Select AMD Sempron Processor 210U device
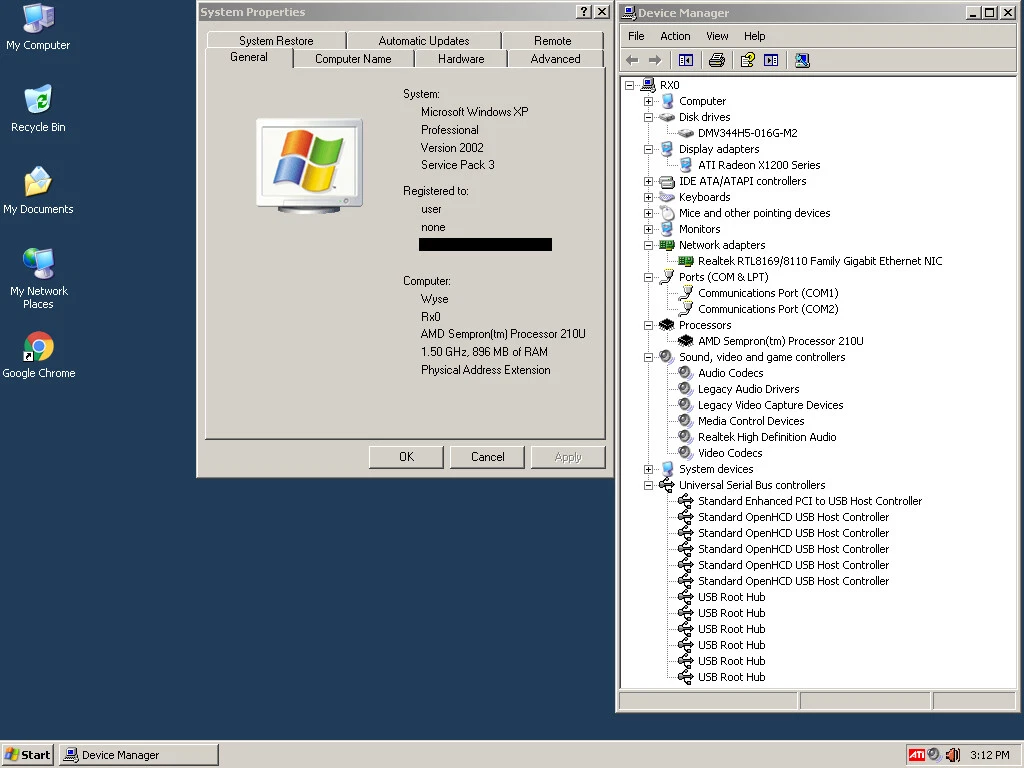Viewport: 1024px width, 768px height. (780, 341)
